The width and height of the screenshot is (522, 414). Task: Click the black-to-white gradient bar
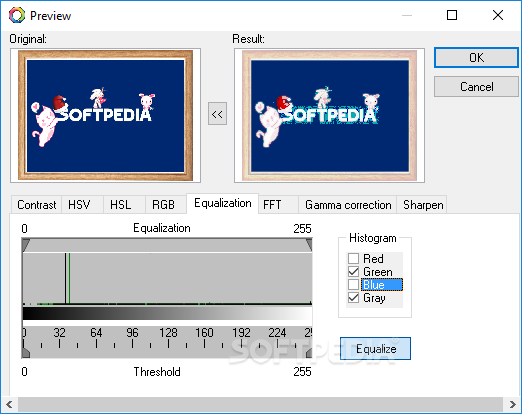(167, 313)
